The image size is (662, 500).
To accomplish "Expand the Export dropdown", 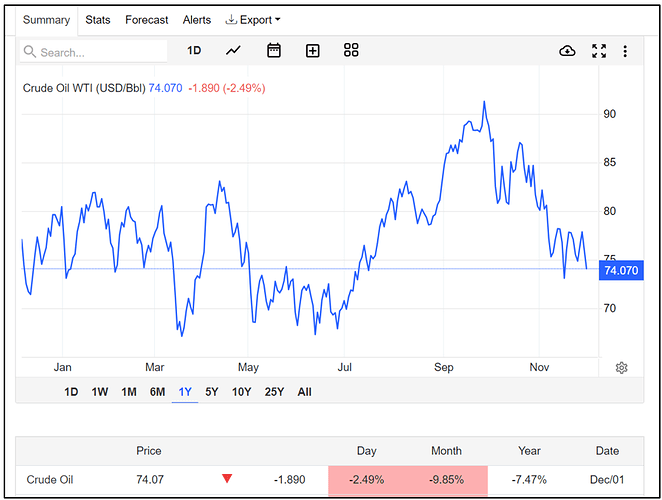I will pyautogui.click(x=253, y=20).
